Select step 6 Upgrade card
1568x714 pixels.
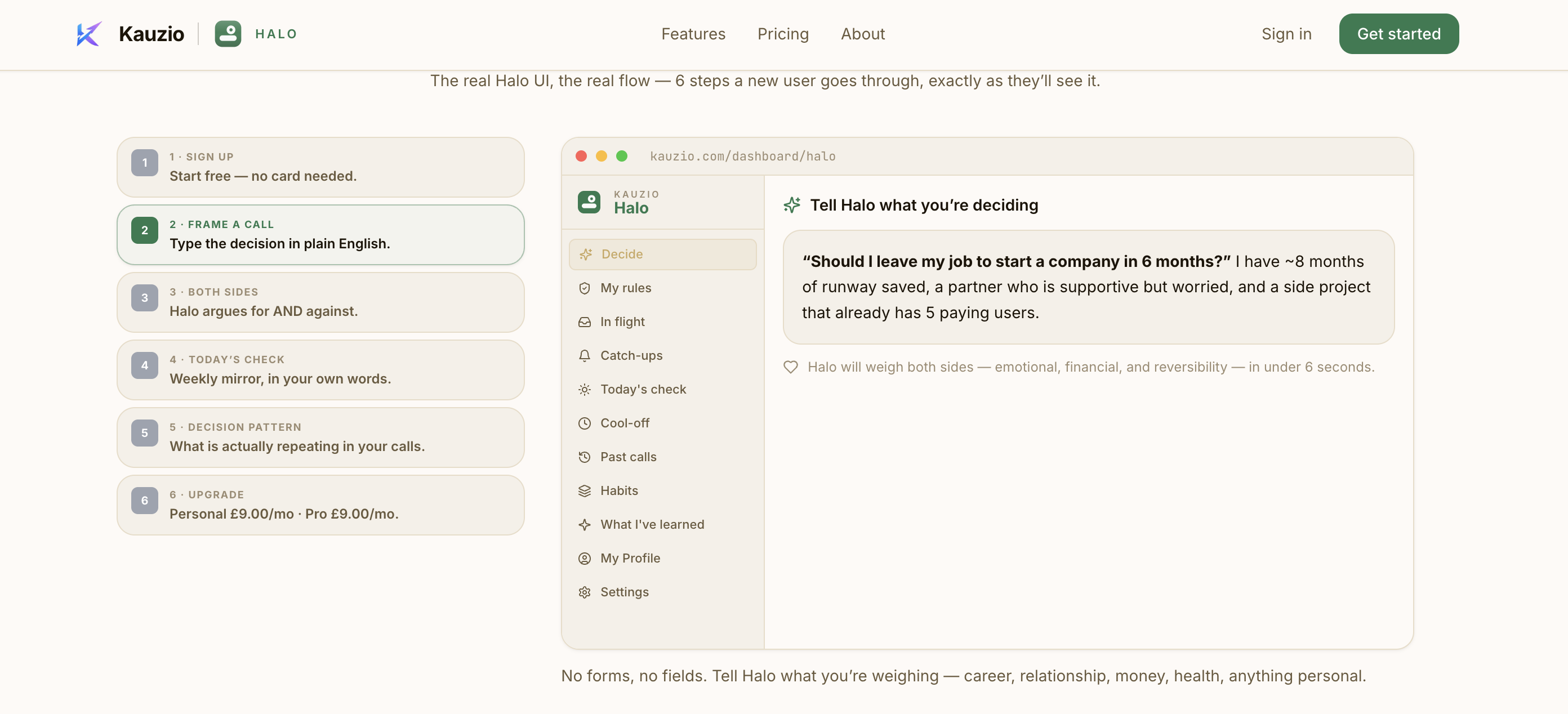coord(321,505)
